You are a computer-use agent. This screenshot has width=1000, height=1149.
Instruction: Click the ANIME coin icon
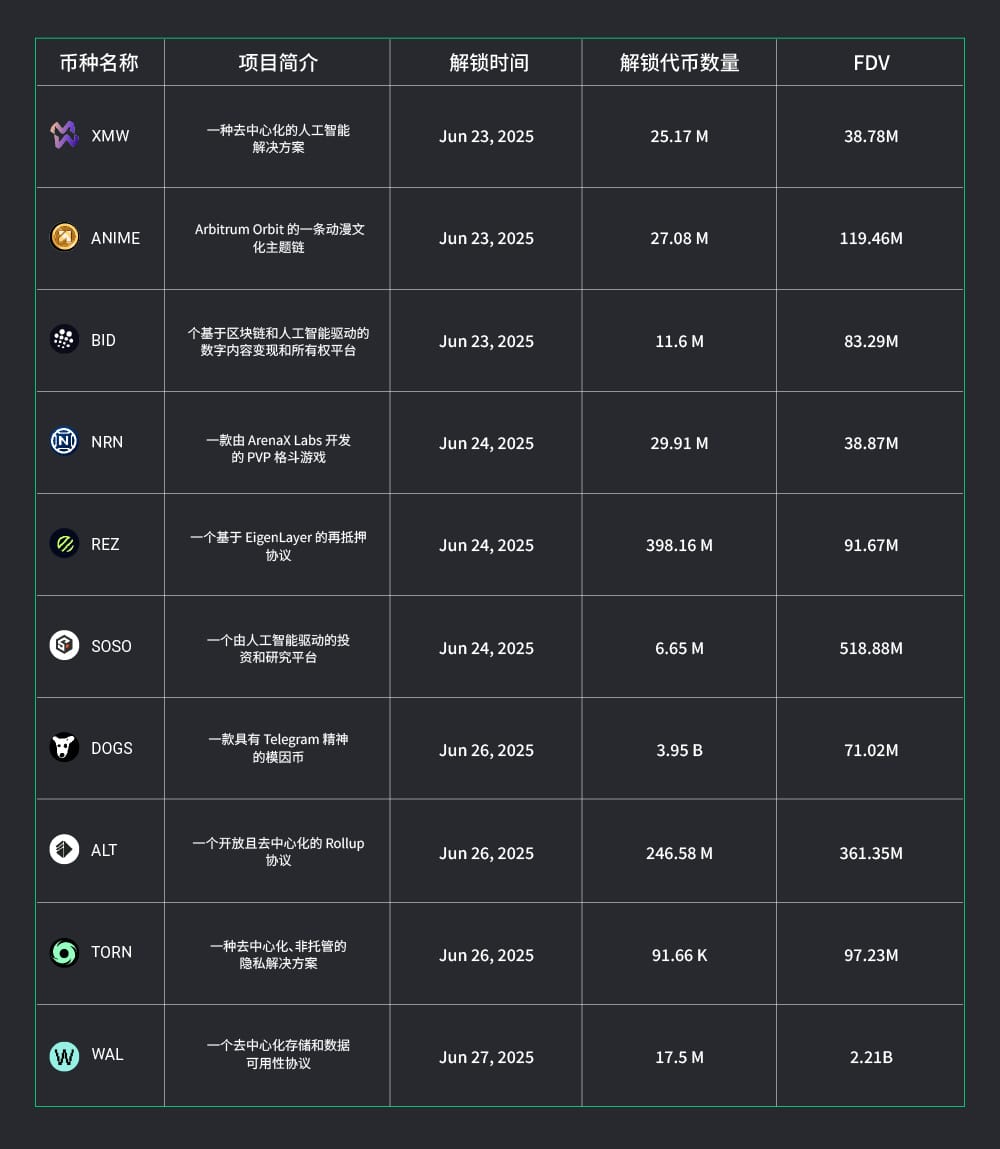64,237
